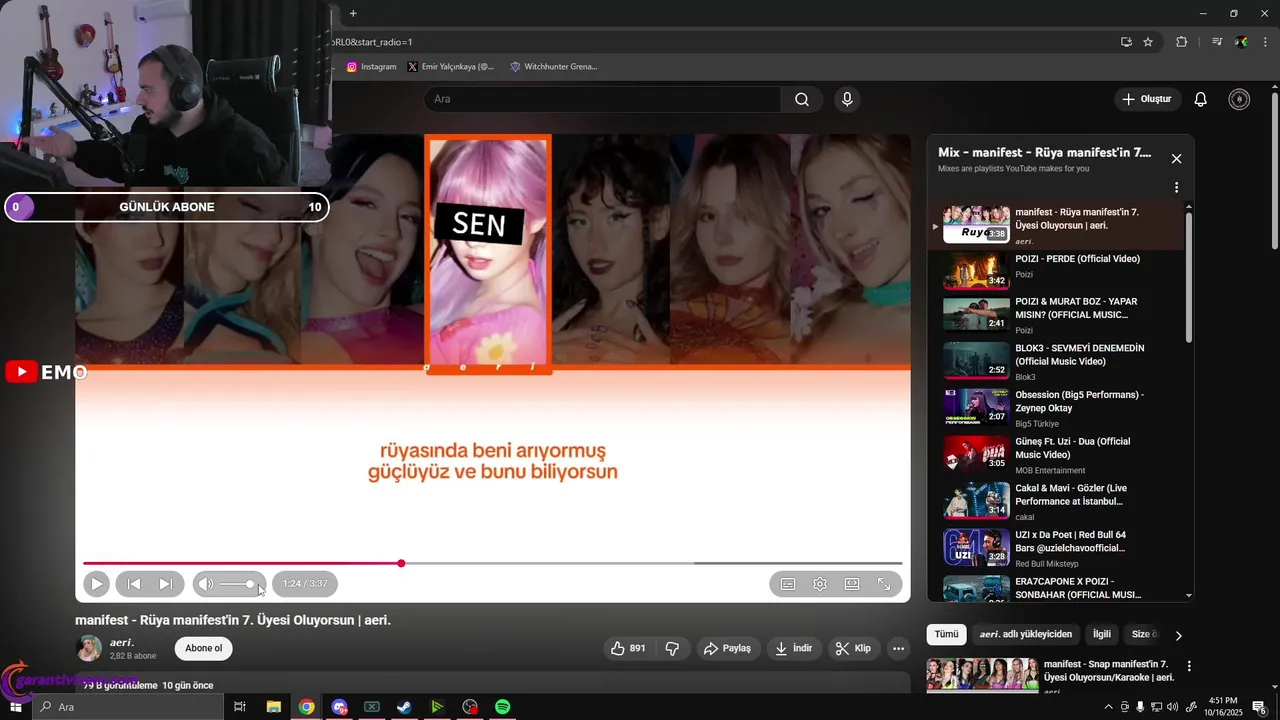Open options for Snap manifest'in 7. video
The height and width of the screenshot is (720, 1280).
tap(1189, 666)
